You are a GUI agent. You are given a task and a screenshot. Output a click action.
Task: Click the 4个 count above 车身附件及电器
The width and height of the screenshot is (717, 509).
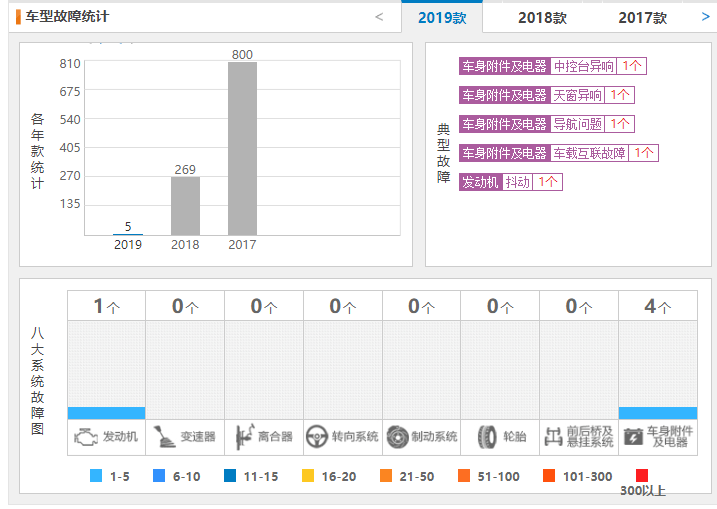(658, 306)
